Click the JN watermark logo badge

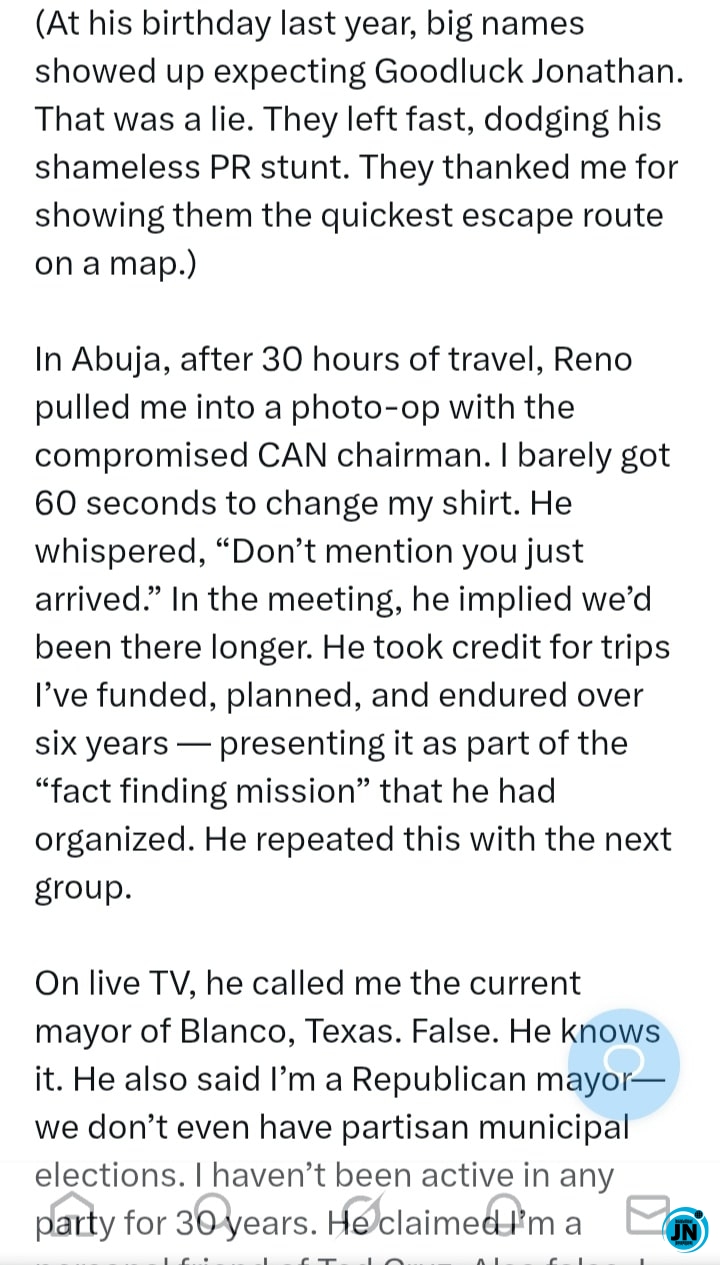[x=686, y=1231]
